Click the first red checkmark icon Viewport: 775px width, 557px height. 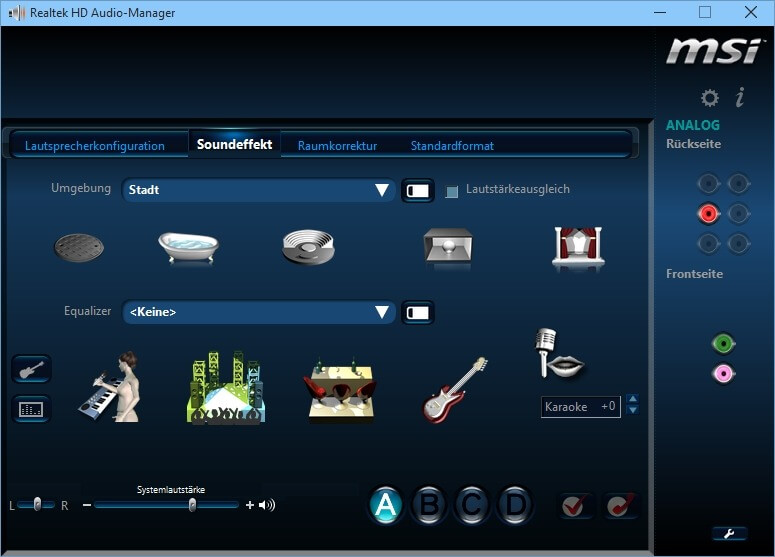click(x=575, y=505)
